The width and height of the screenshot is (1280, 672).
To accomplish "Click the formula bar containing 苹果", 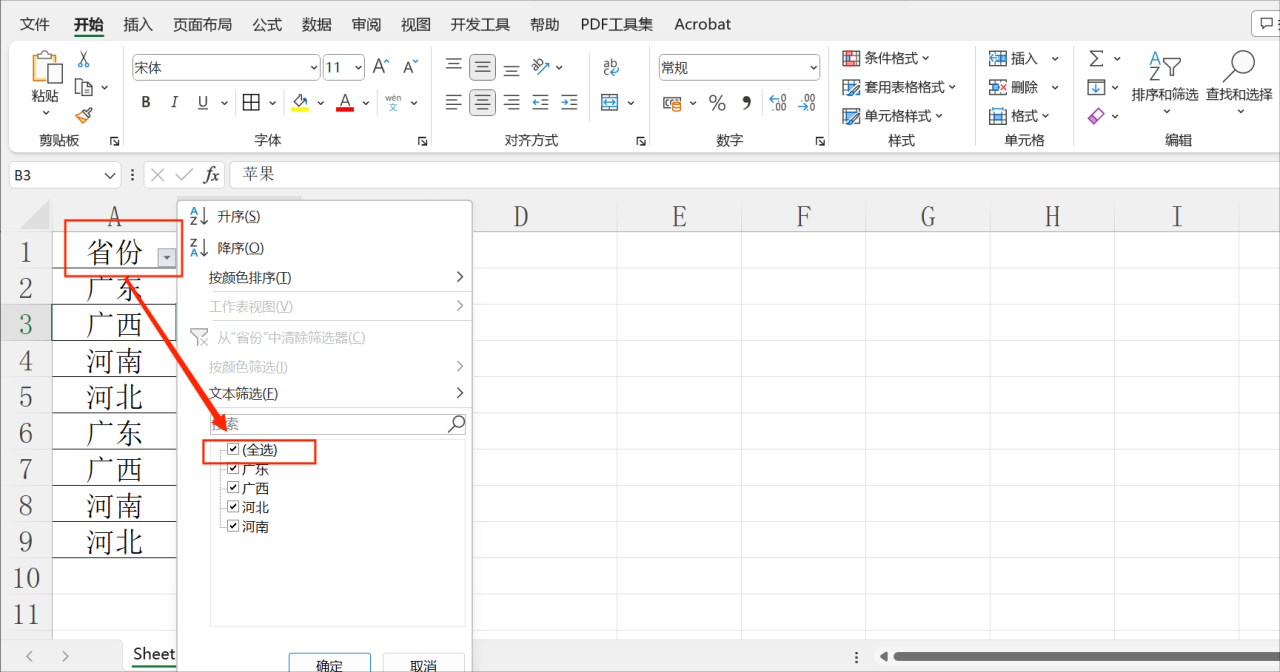I will [x=754, y=175].
